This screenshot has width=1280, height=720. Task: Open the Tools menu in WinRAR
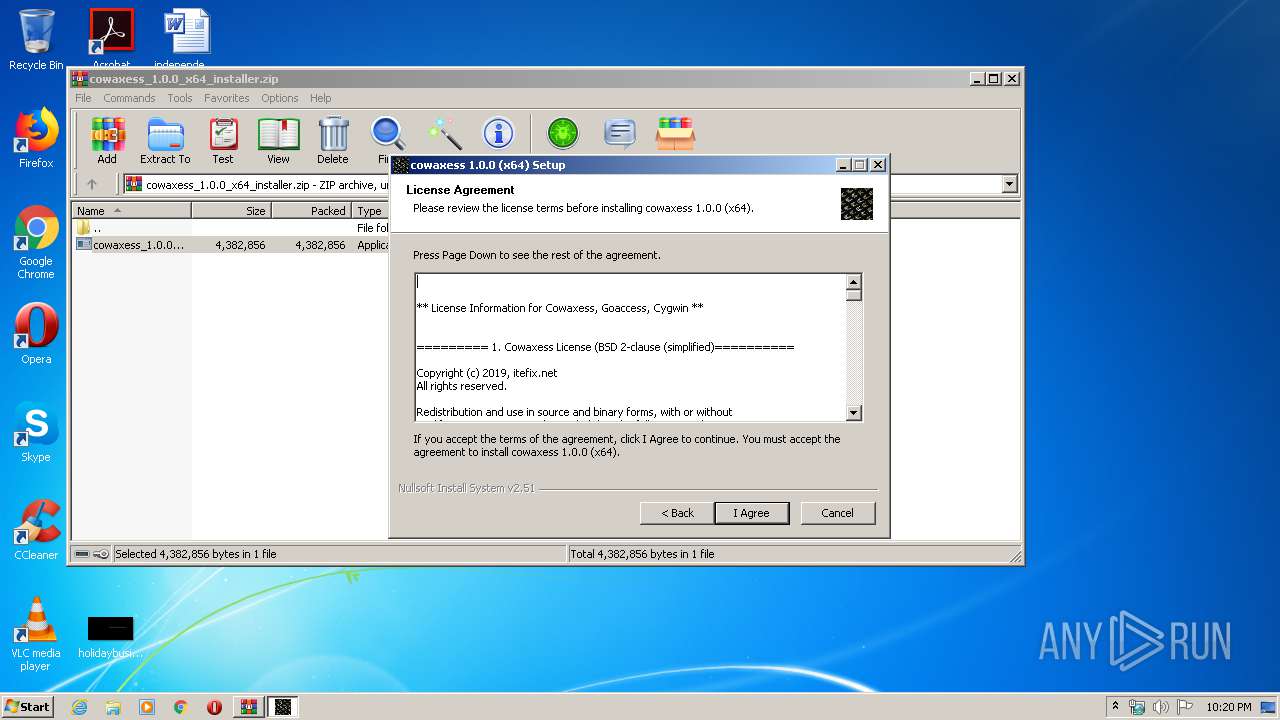pos(180,98)
